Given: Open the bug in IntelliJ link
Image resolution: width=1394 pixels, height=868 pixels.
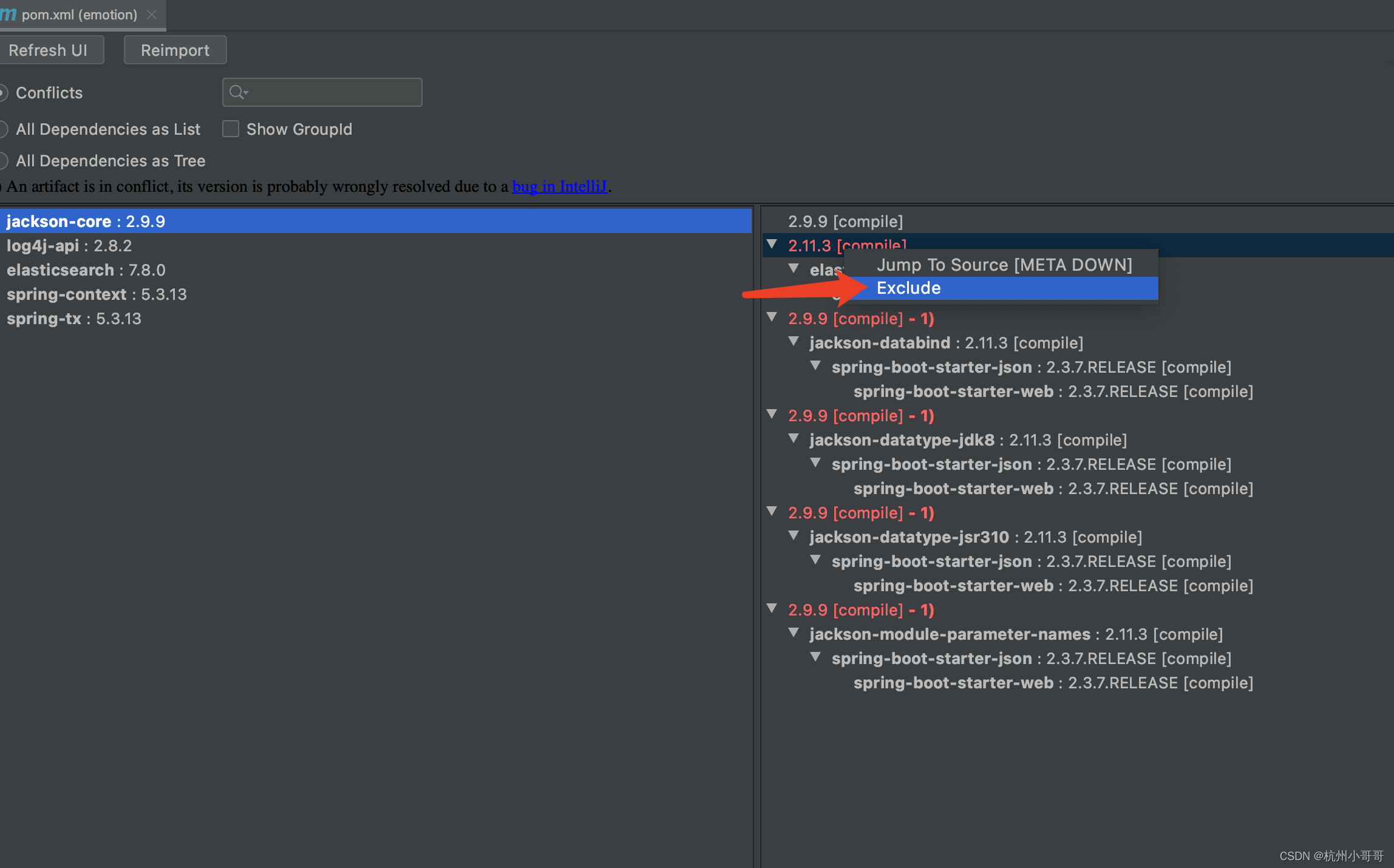Looking at the screenshot, I should [x=559, y=186].
